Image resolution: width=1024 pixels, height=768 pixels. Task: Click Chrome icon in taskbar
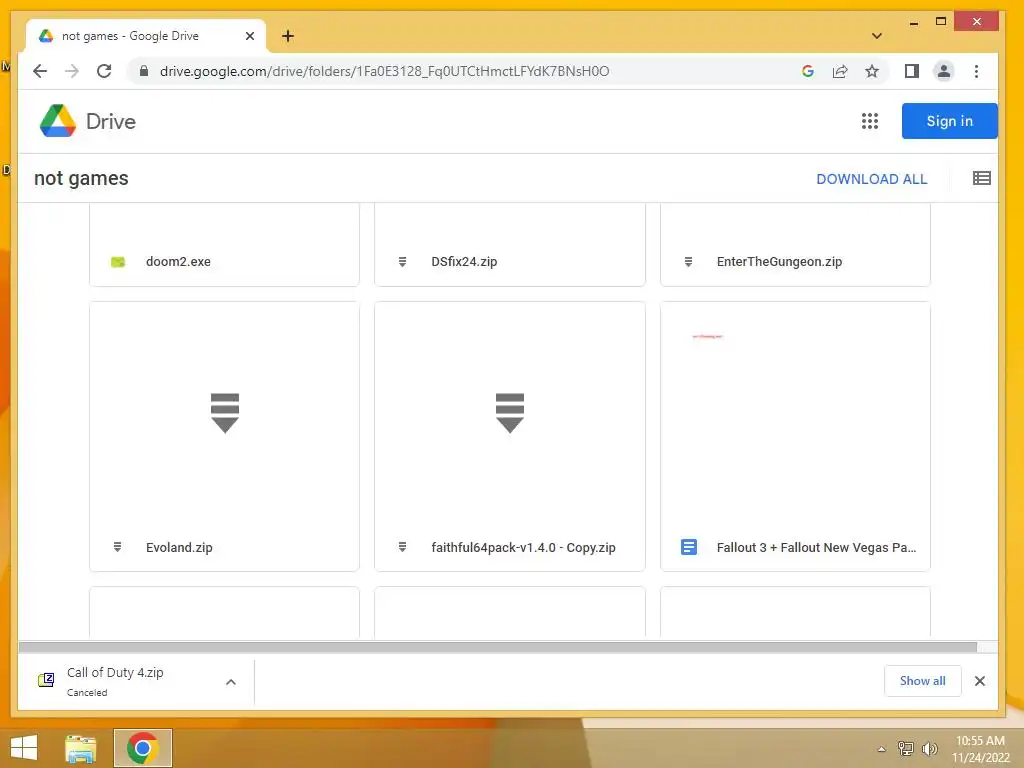point(142,748)
